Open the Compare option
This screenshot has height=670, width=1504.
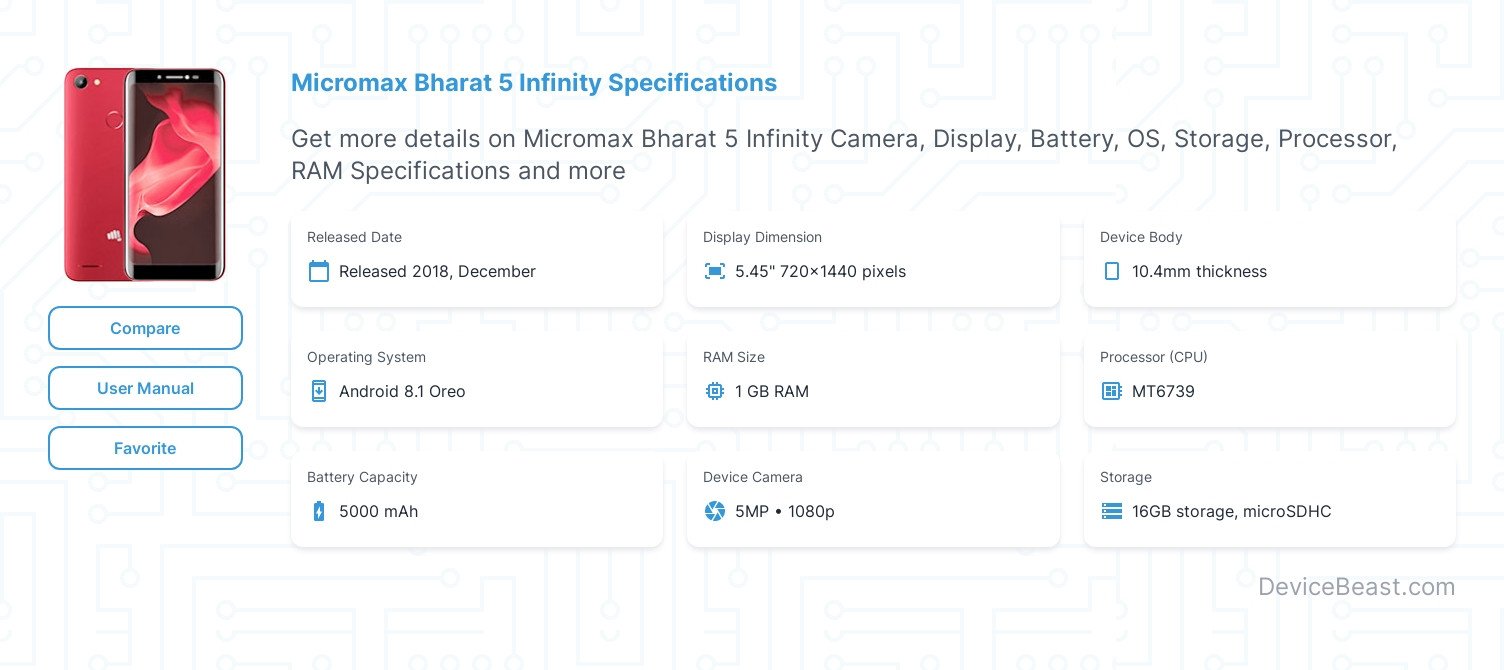(x=145, y=328)
